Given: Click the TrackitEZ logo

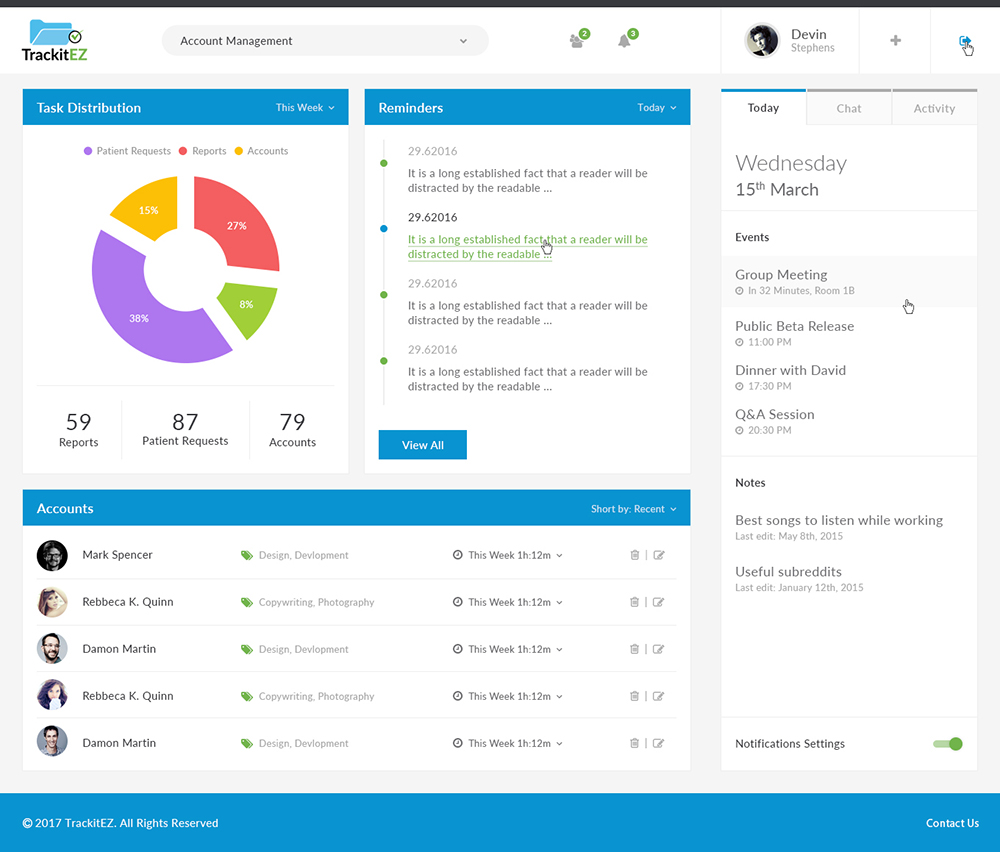Looking at the screenshot, I should [x=53, y=40].
